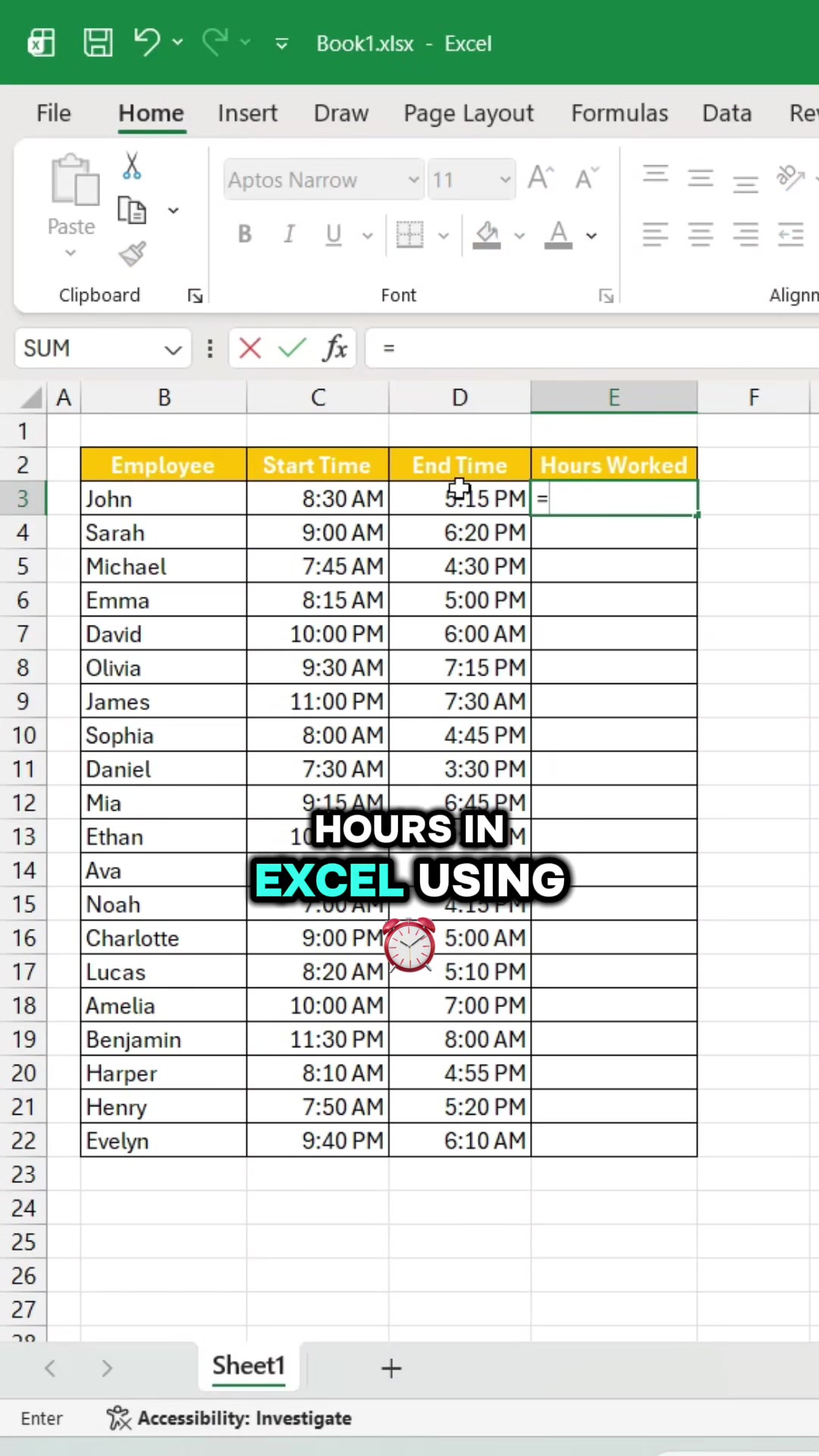The width and height of the screenshot is (819, 1456).
Task: Open the Customize Quick Access Toolbar menu
Action: tap(281, 44)
